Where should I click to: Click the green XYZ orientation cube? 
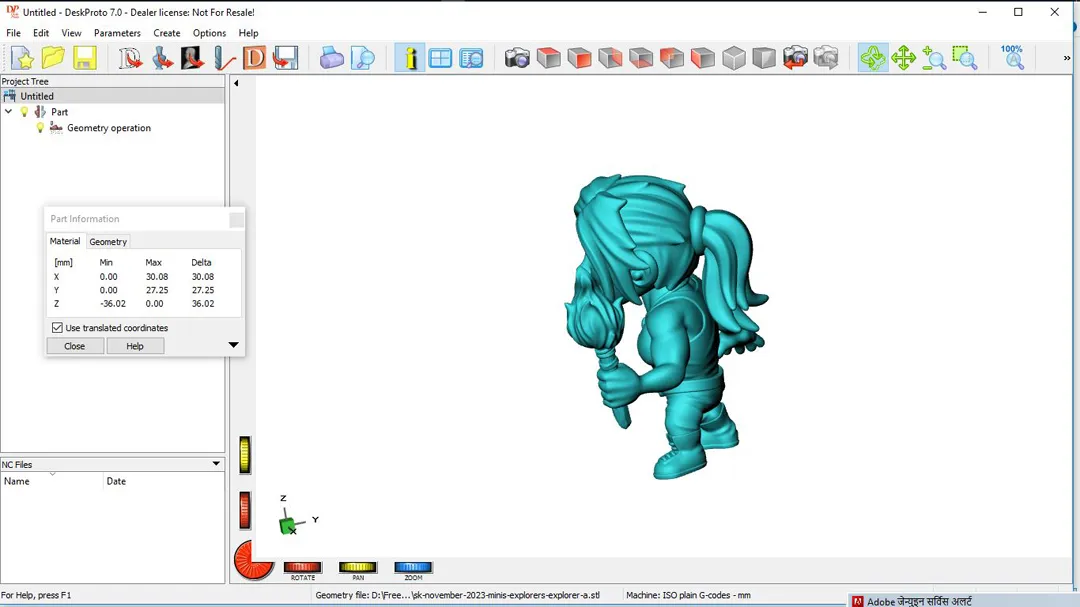[x=288, y=525]
